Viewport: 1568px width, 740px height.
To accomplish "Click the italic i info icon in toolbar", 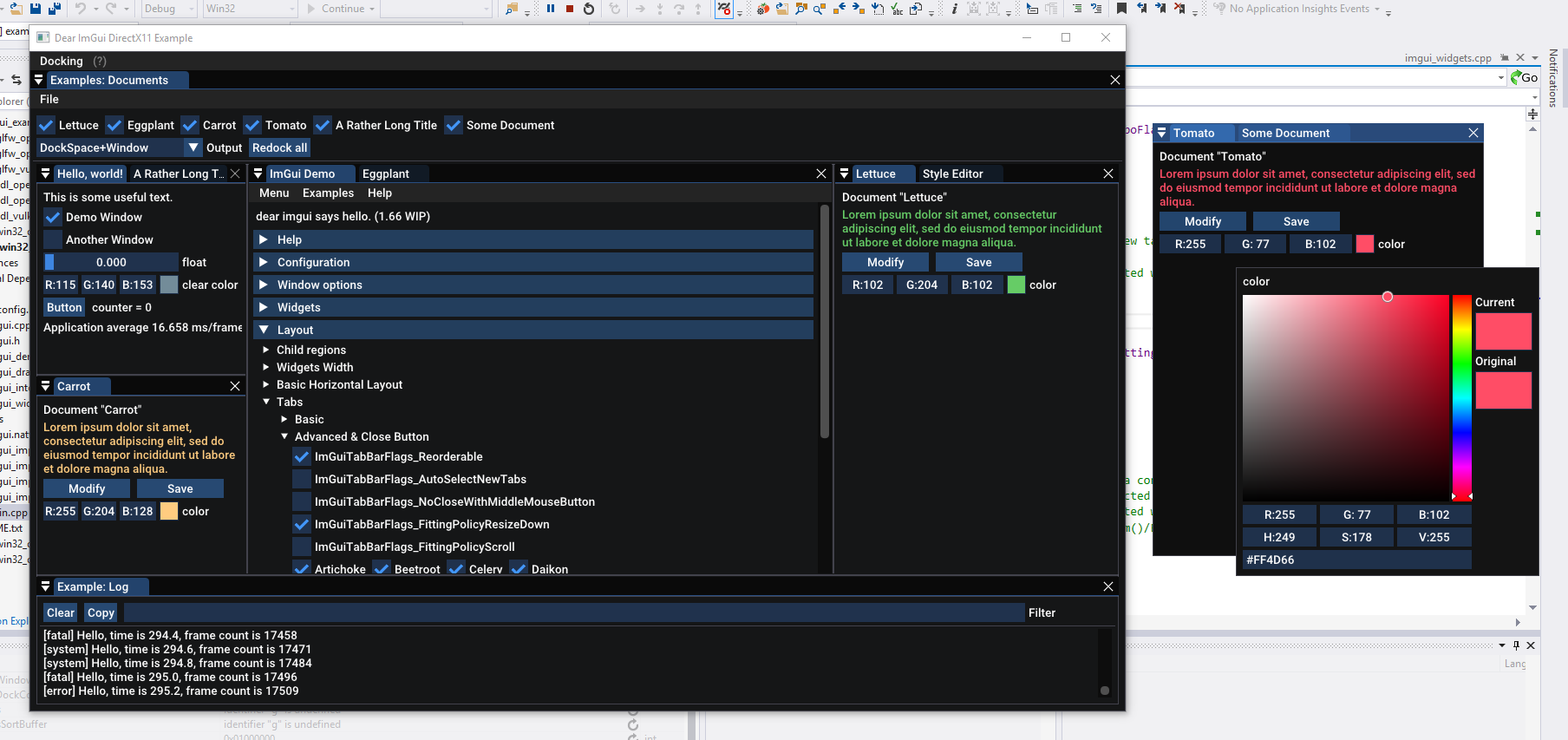I will click(x=954, y=9).
